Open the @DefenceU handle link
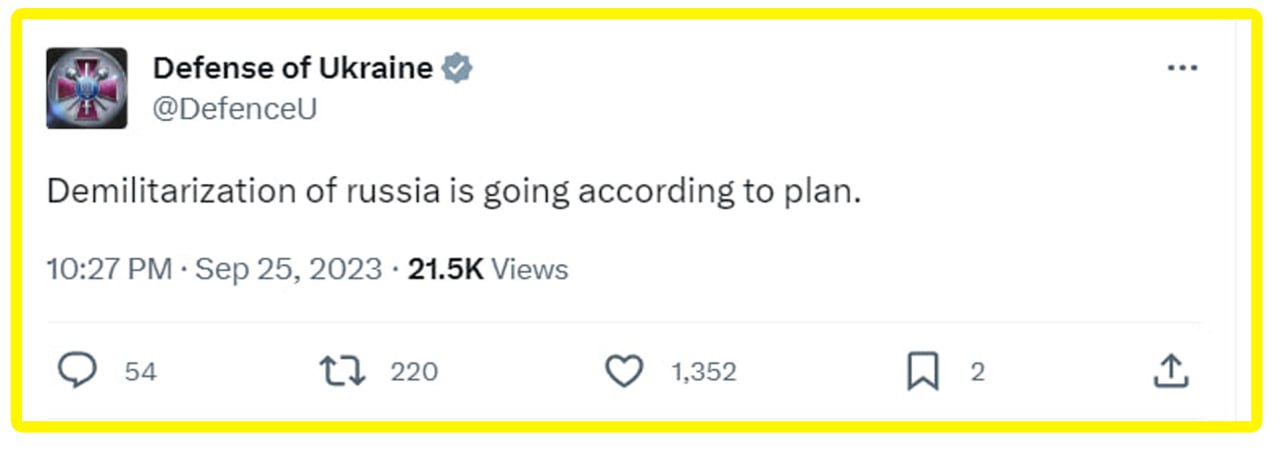Viewport: 1280px width, 450px height. pos(234,109)
